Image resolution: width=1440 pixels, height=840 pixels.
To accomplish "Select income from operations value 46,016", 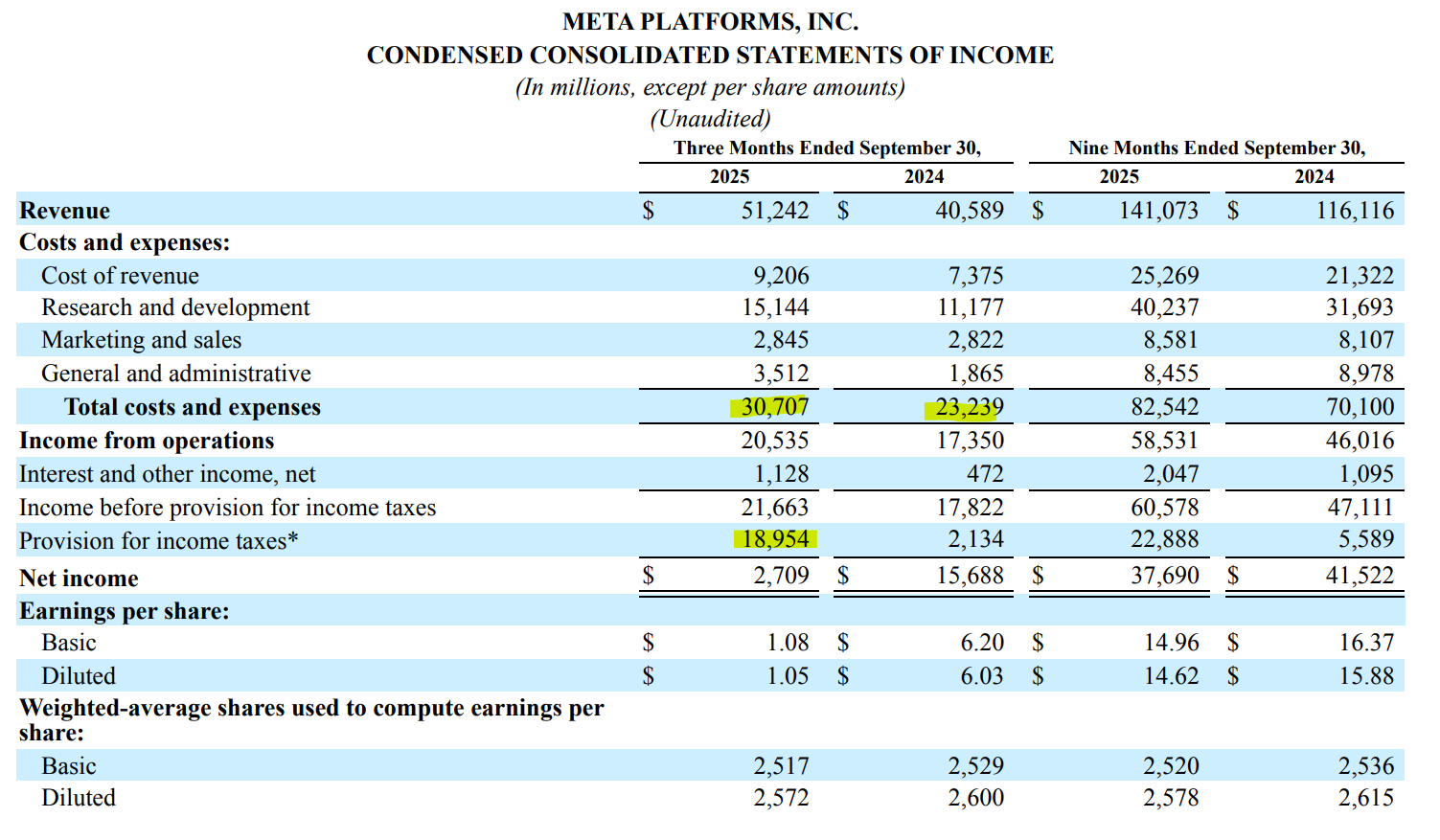I will point(1360,441).
